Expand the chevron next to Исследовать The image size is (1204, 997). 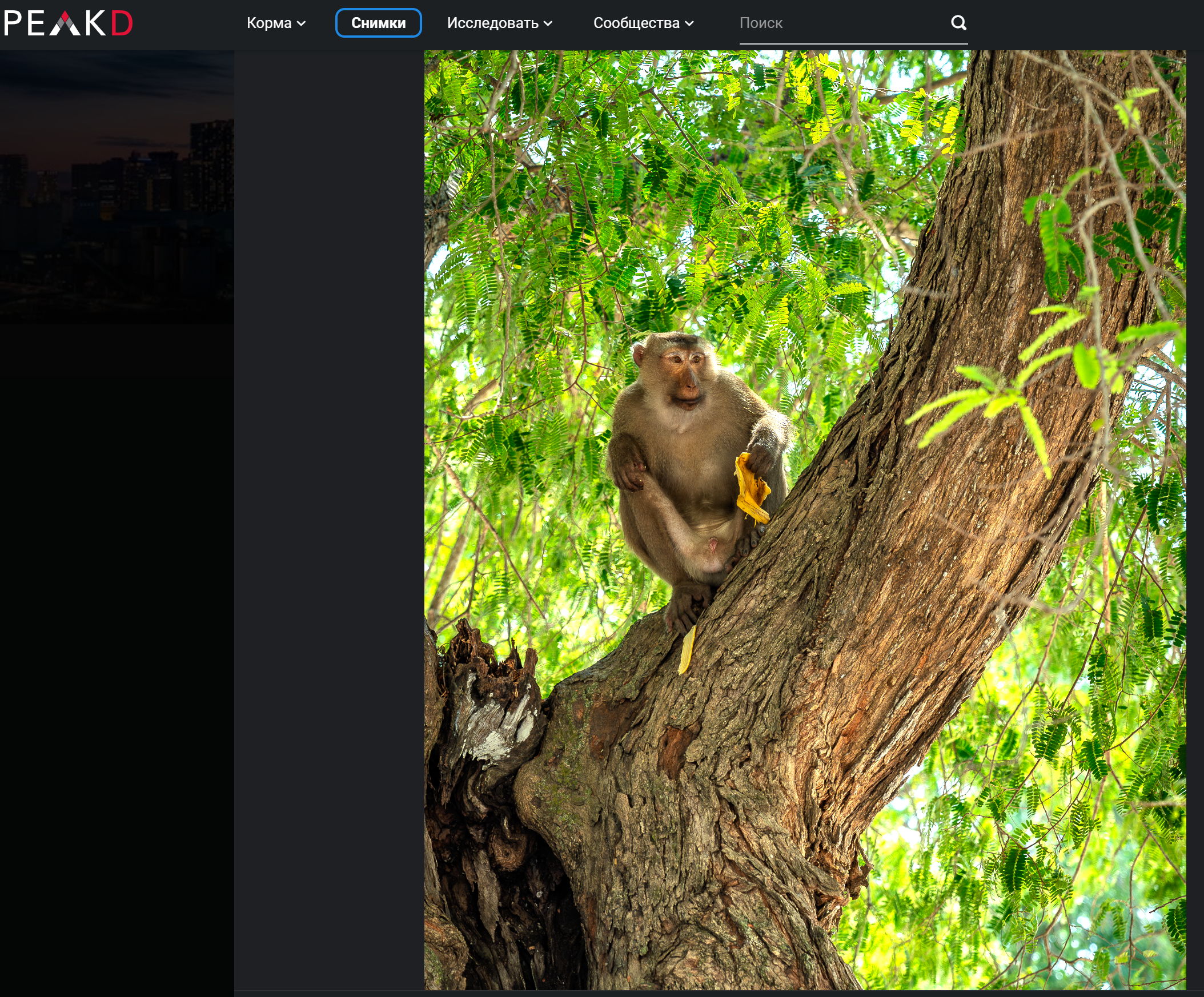(x=549, y=24)
